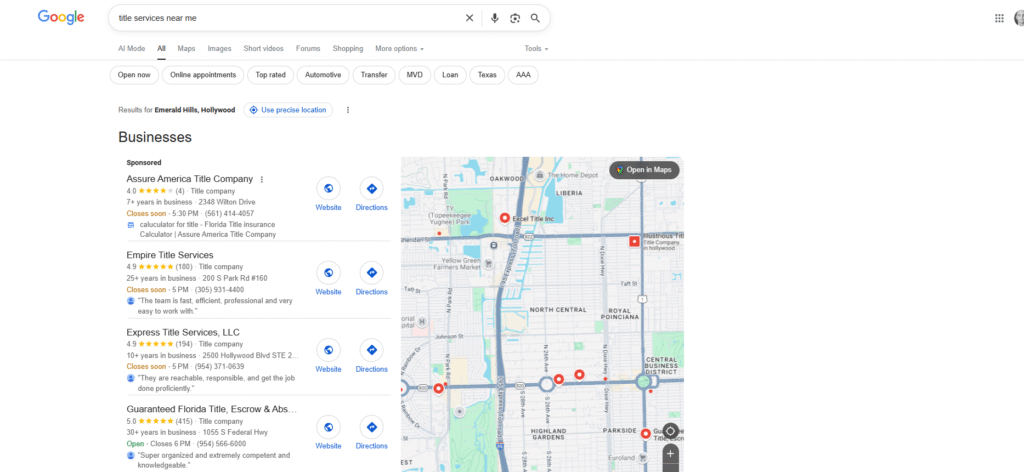Open the Google account profile picture

point(1019,18)
